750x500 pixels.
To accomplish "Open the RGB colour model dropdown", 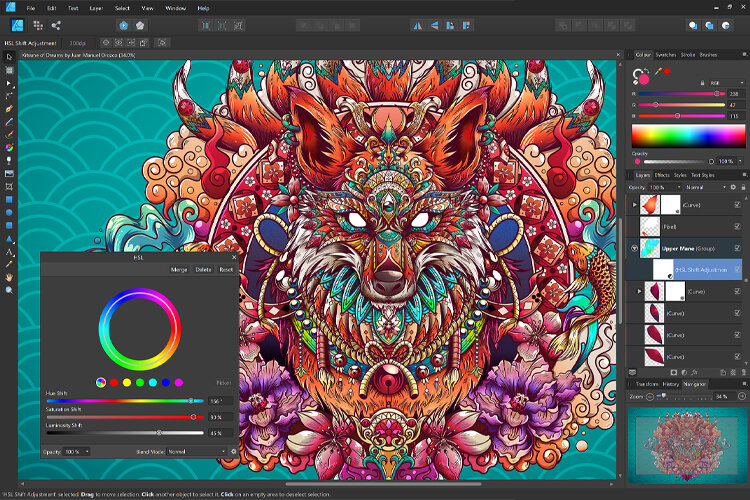I will 727,83.
